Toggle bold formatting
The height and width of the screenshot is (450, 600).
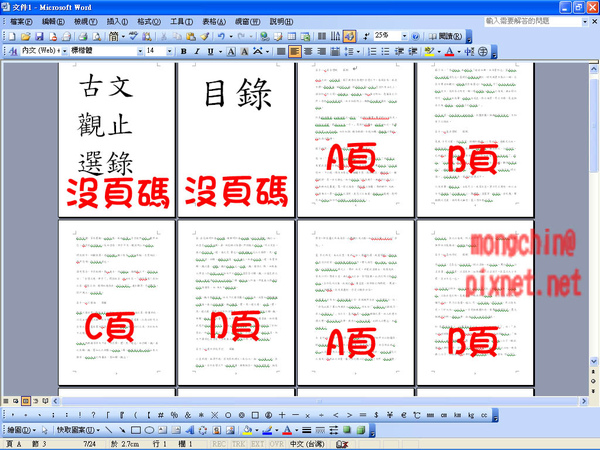pos(184,51)
